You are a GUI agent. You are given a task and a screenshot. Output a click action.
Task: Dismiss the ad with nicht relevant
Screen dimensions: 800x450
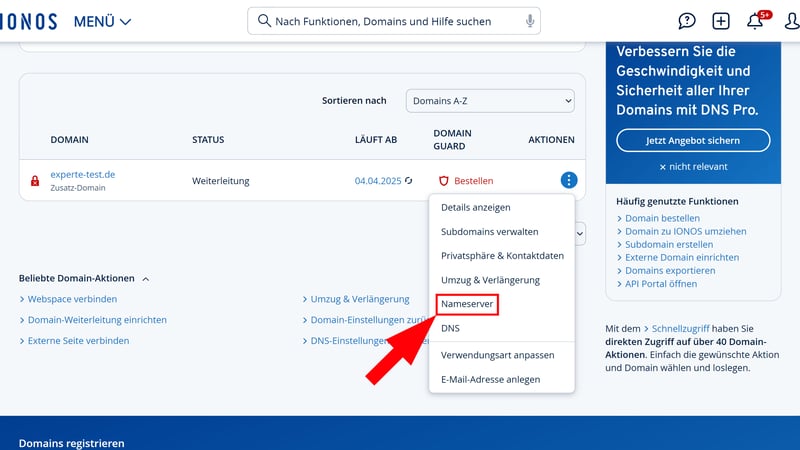[693, 166]
